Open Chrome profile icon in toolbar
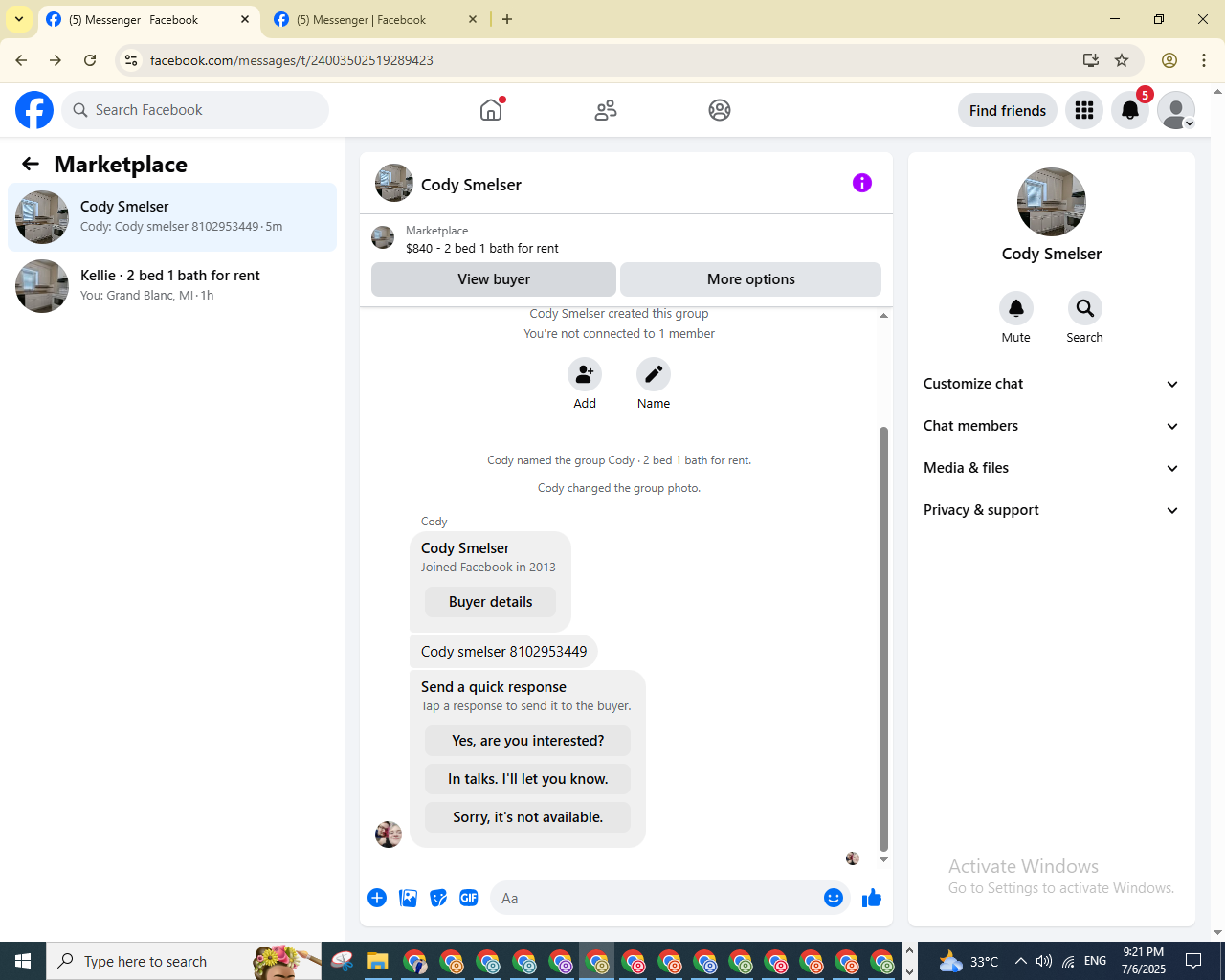 click(x=1169, y=60)
